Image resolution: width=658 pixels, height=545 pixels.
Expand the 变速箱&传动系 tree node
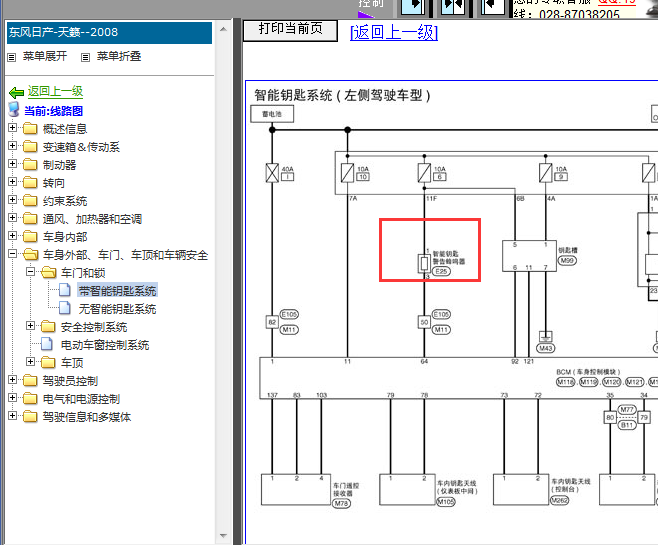pos(13,146)
